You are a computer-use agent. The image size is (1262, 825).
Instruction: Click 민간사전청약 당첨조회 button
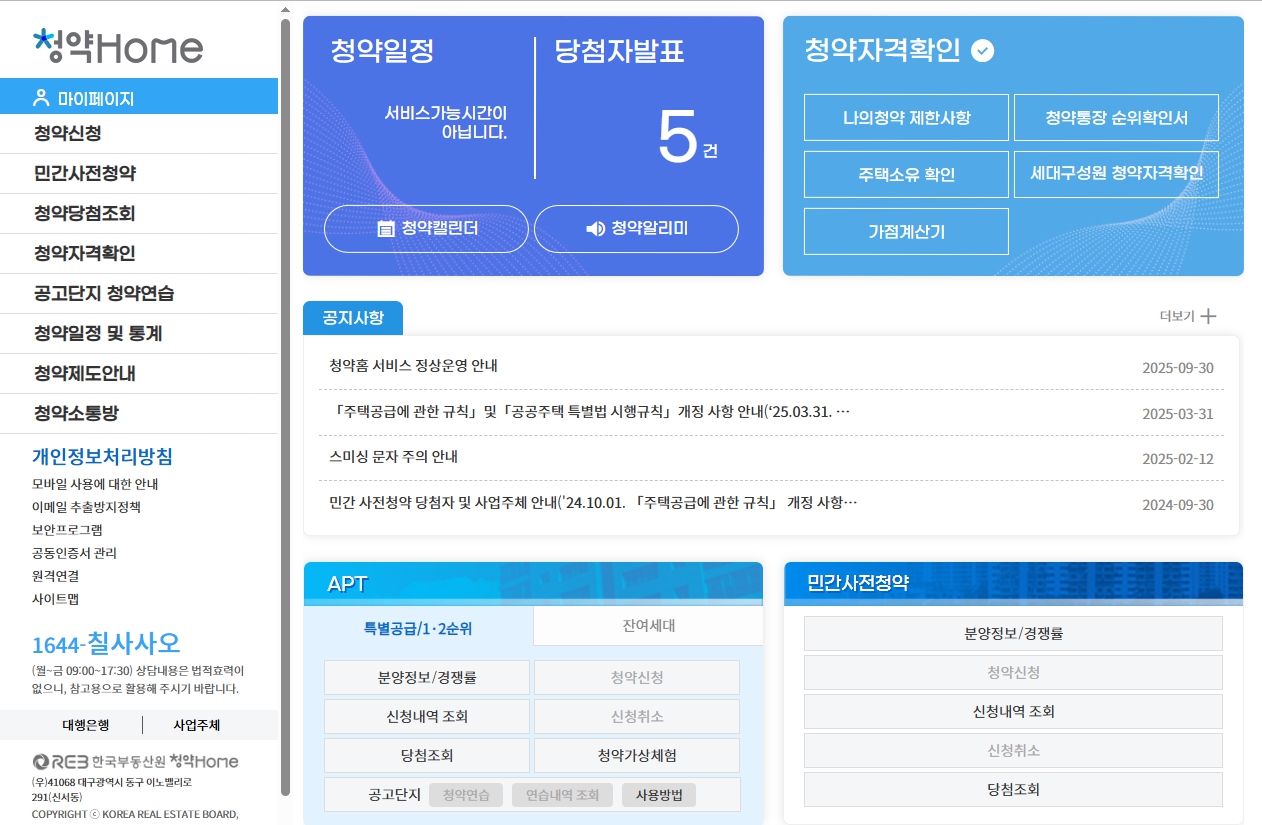1013,789
